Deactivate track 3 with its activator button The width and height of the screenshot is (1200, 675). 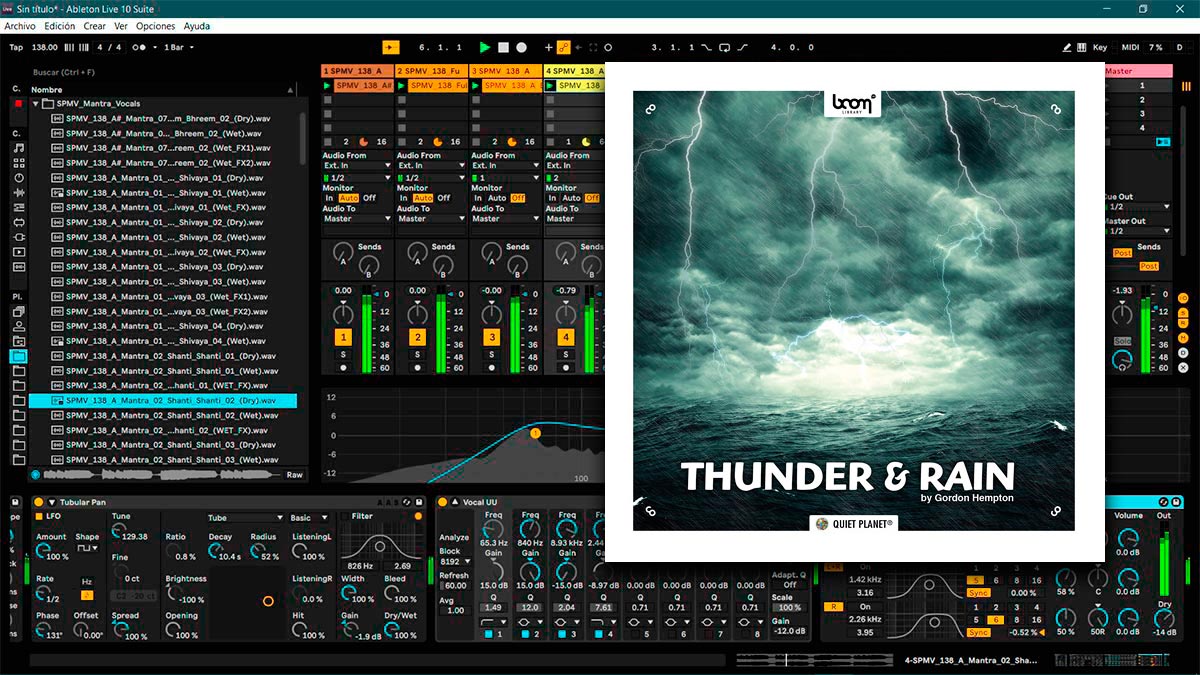[491, 337]
